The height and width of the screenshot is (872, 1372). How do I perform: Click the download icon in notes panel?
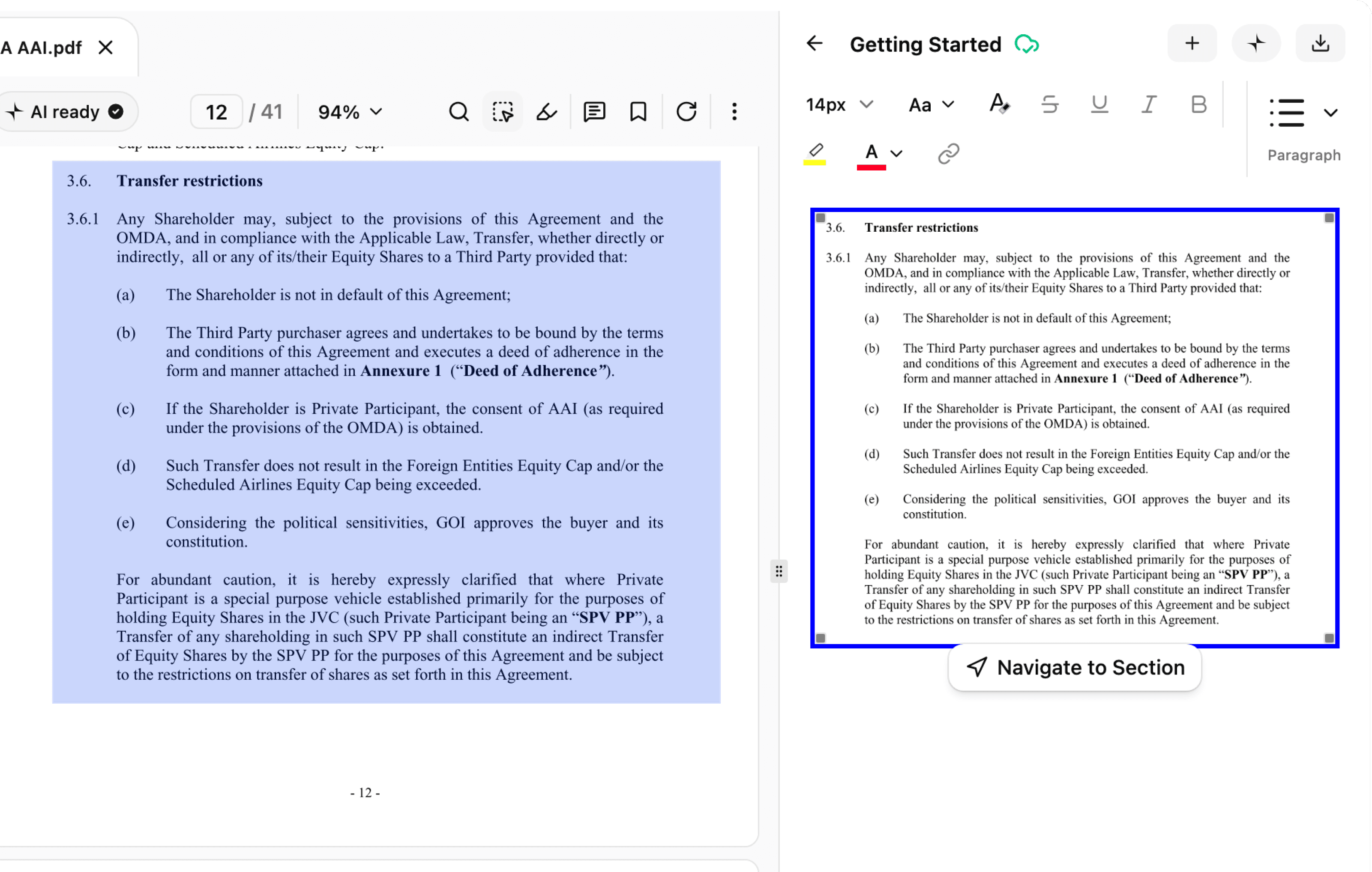tap(1320, 44)
